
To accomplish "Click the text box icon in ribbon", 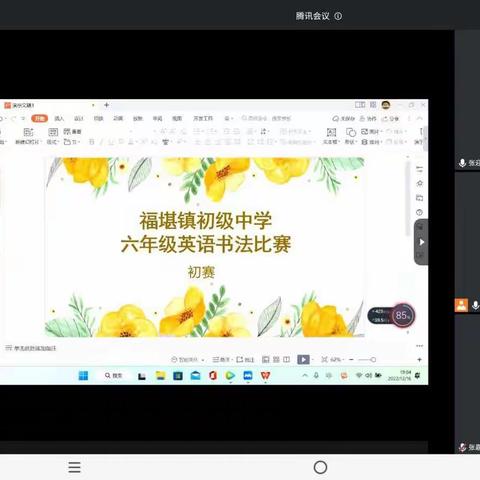I will pyautogui.click(x=331, y=132).
